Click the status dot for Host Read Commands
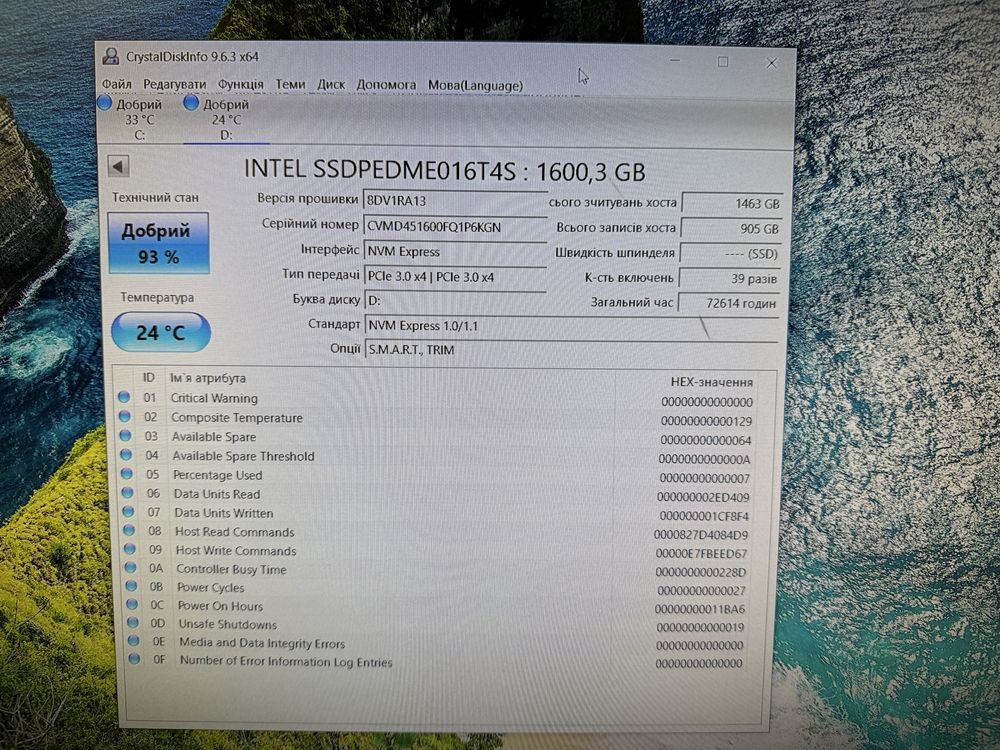Screen dimensions: 1000x750 point(129,530)
